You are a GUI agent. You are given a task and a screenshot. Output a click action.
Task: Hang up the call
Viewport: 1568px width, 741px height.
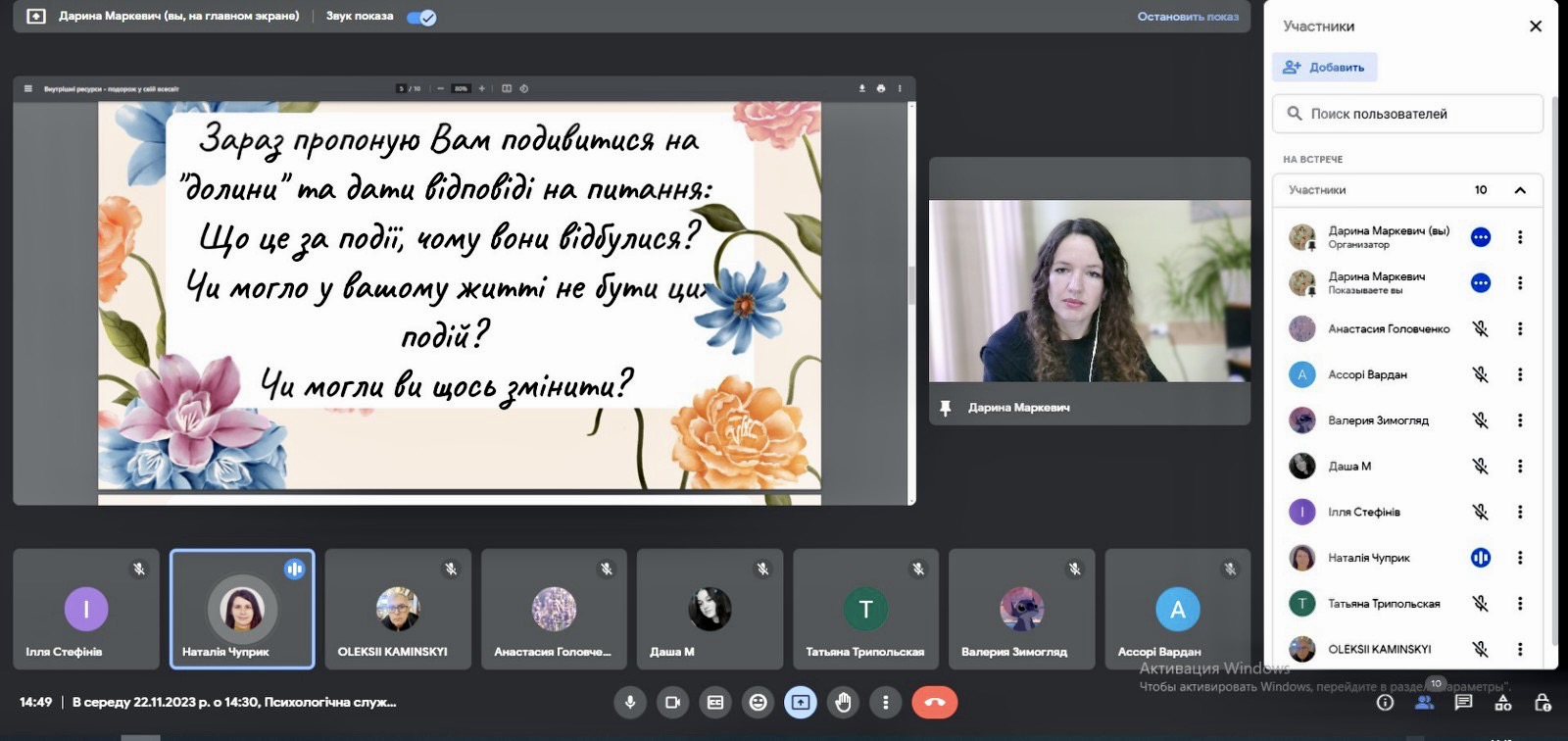tap(934, 703)
